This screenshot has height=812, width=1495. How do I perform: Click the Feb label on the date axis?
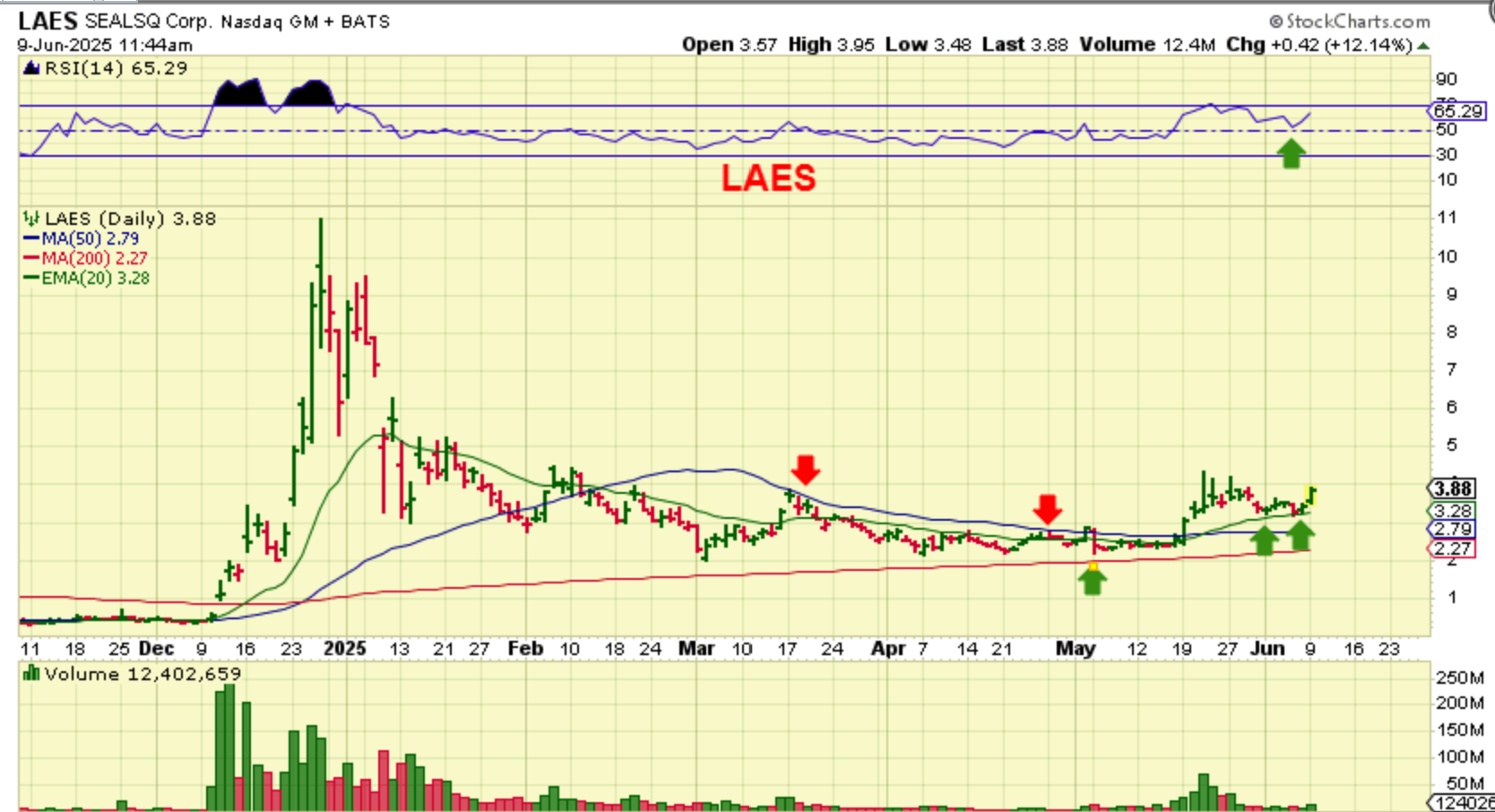pos(526,648)
